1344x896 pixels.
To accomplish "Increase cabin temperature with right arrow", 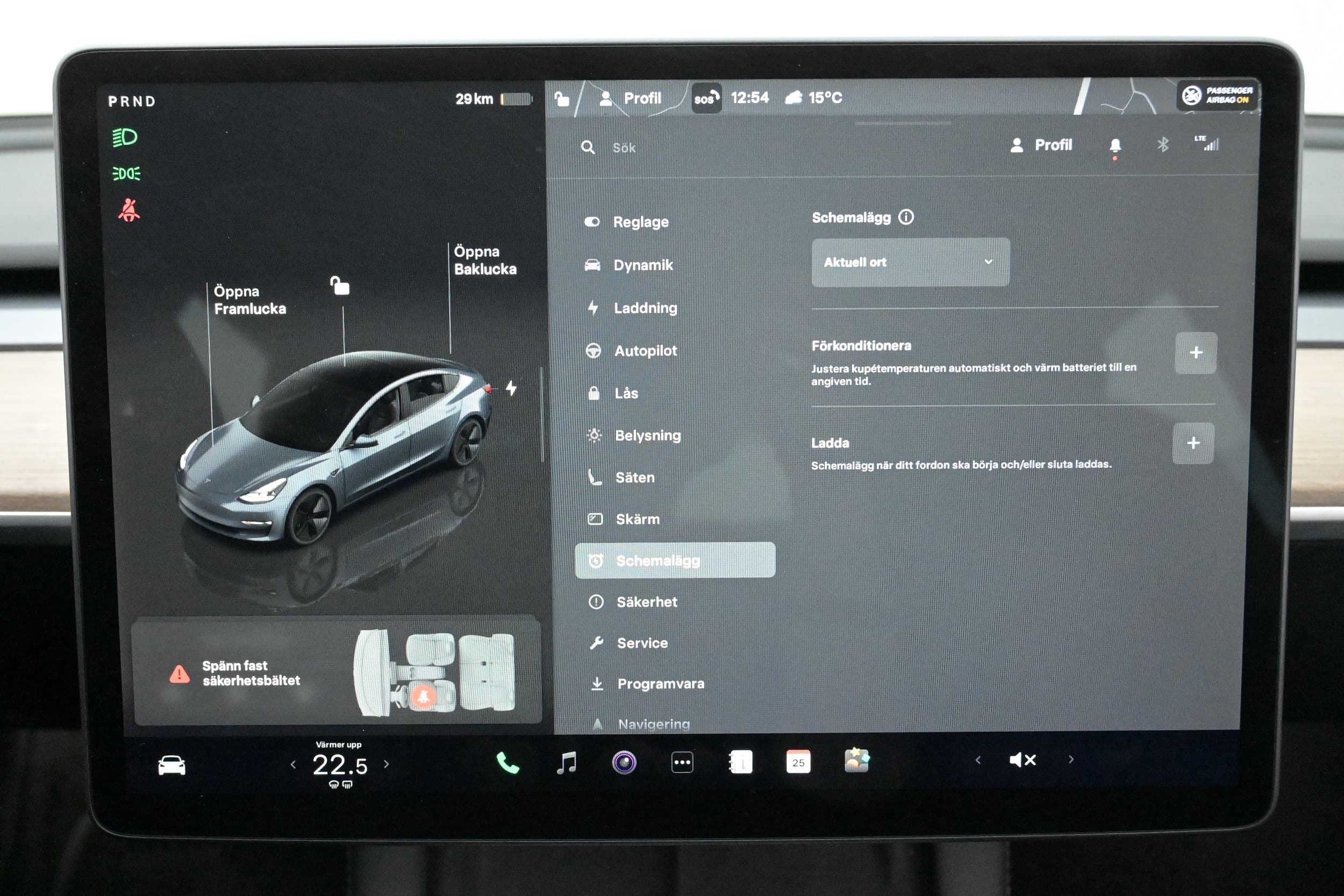I will pyautogui.click(x=387, y=764).
